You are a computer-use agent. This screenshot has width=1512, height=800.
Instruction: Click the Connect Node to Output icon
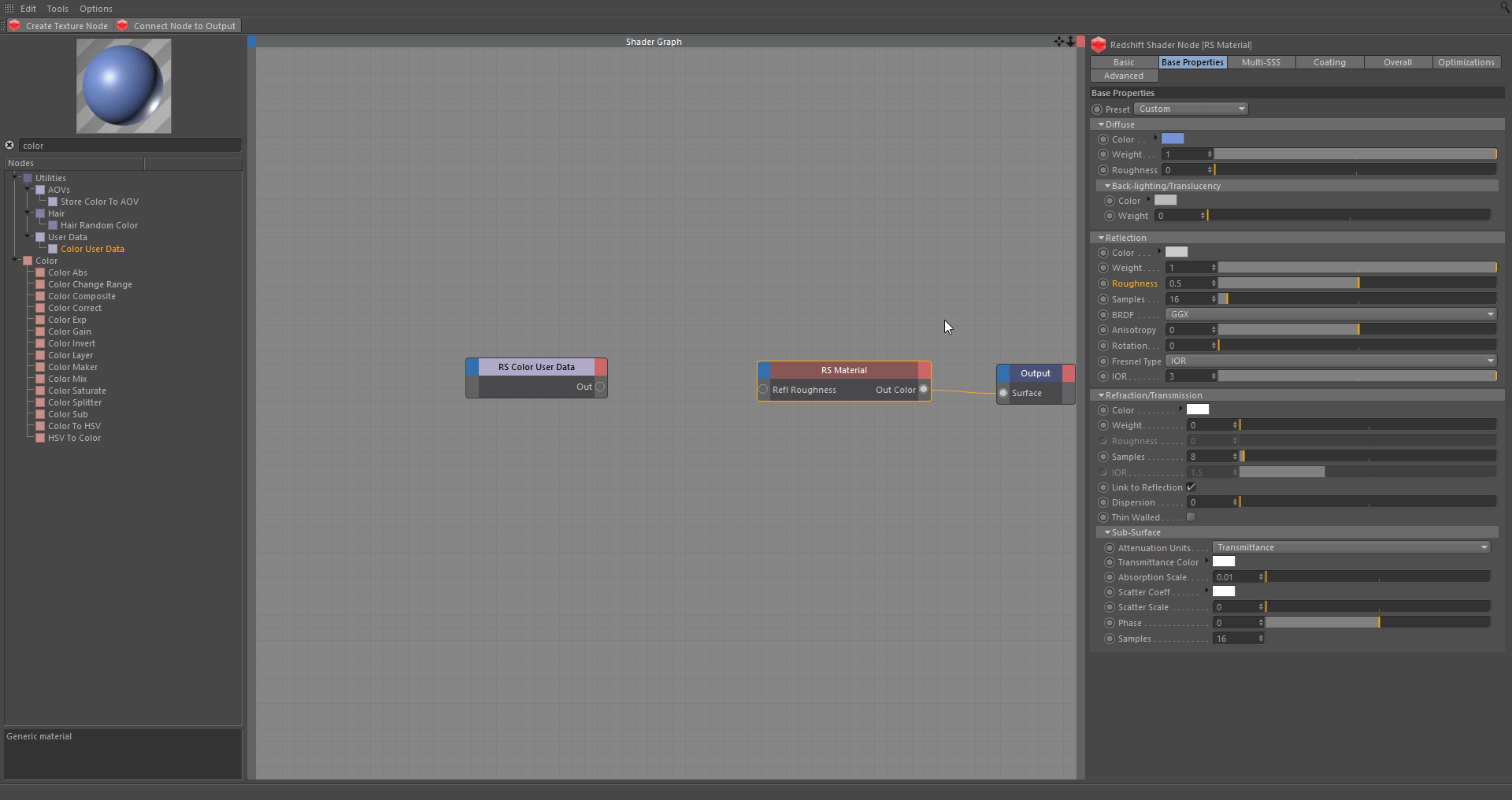(x=122, y=26)
